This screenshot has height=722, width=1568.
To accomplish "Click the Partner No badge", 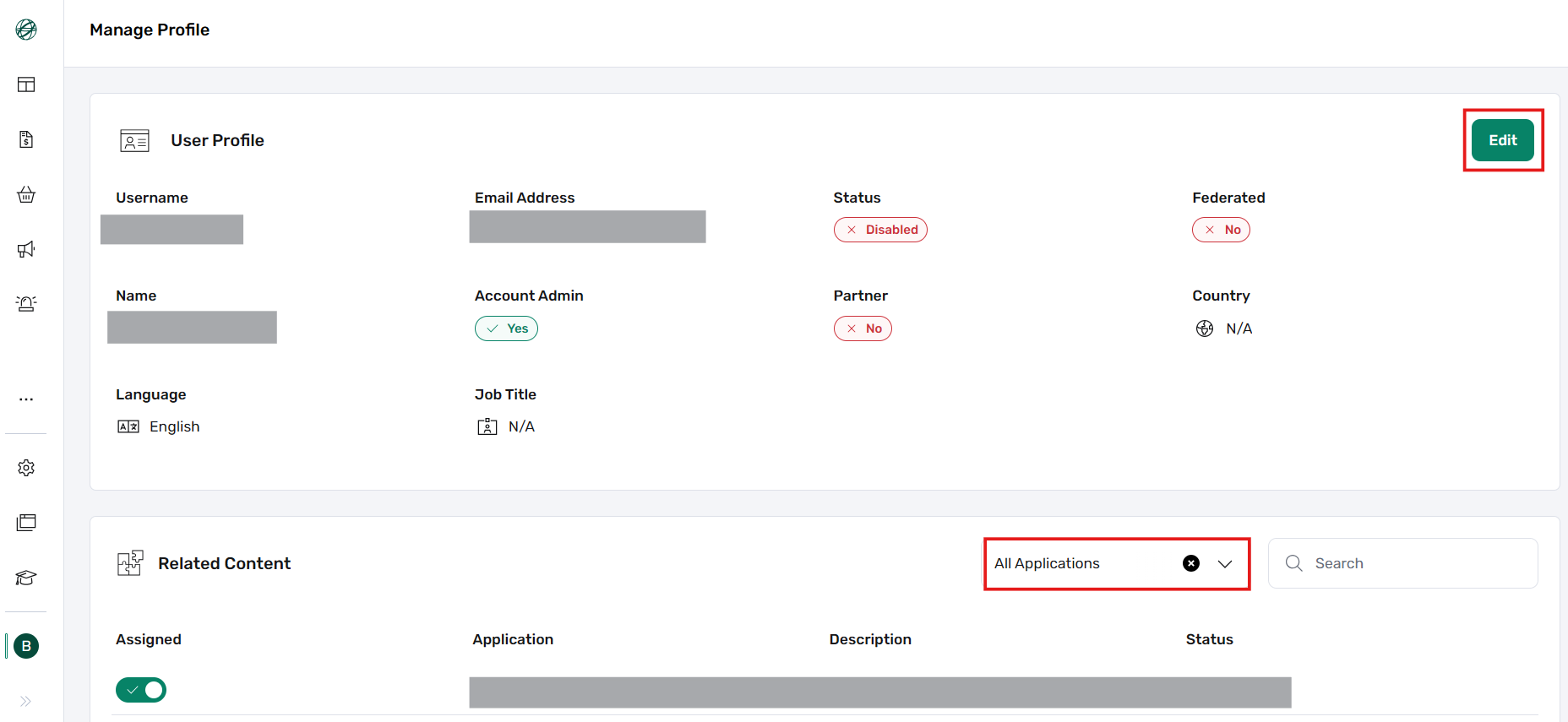I will [x=863, y=328].
